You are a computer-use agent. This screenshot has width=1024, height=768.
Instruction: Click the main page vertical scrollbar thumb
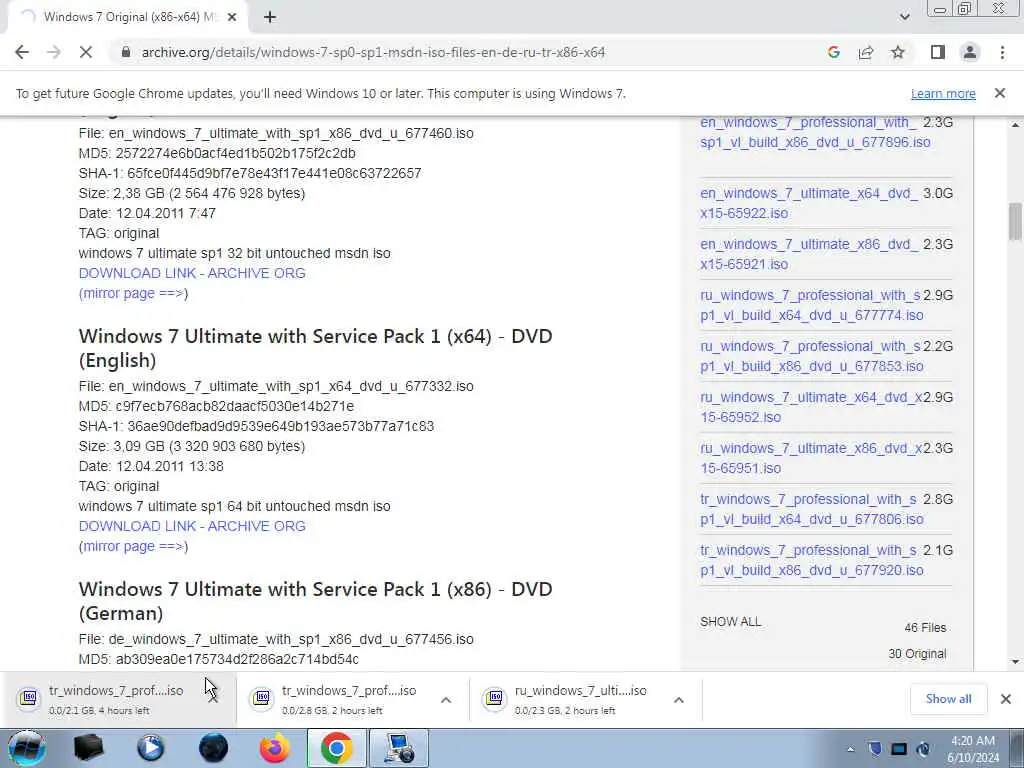1014,222
